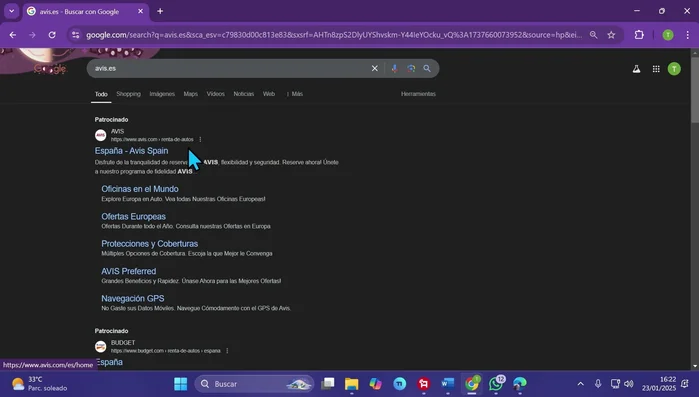Select the Todo results tab
The height and width of the screenshot is (397, 699).
click(x=101, y=94)
